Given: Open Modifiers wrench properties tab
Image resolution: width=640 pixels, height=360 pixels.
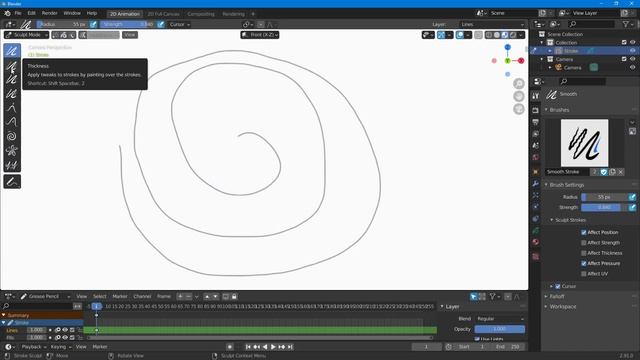Looking at the screenshot, I should [x=536, y=184].
